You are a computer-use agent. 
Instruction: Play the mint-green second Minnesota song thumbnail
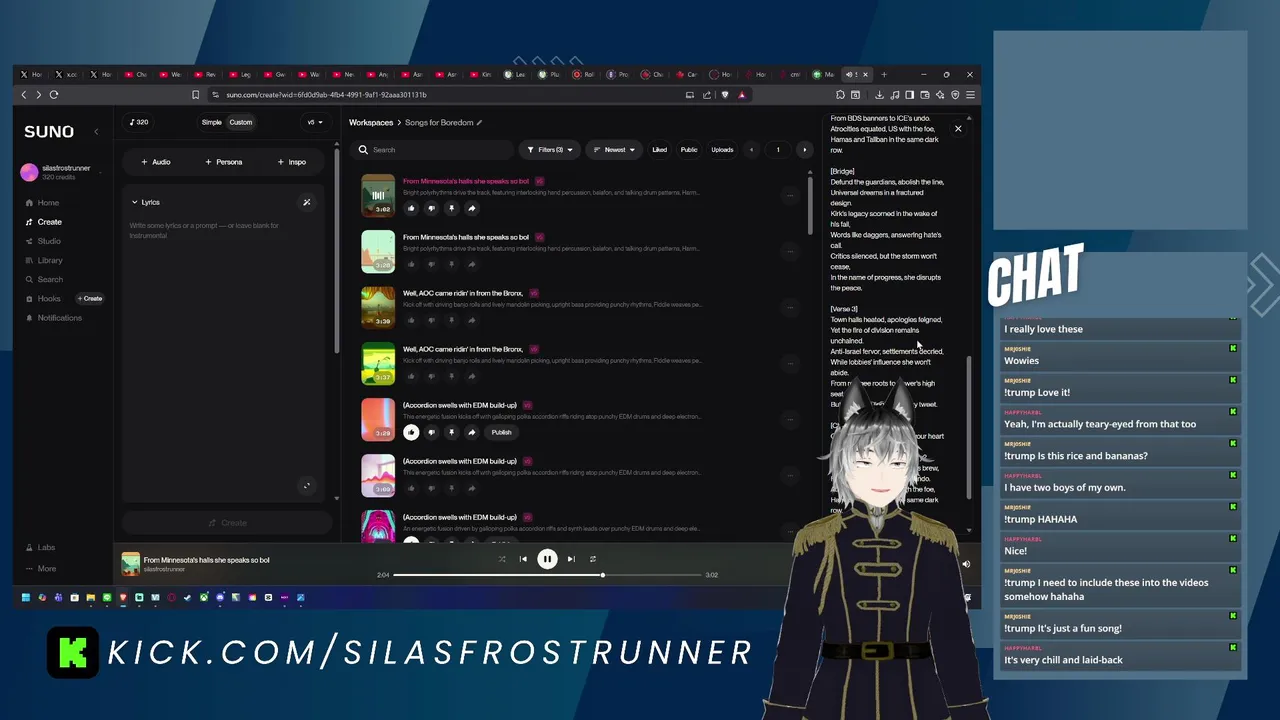[378, 251]
